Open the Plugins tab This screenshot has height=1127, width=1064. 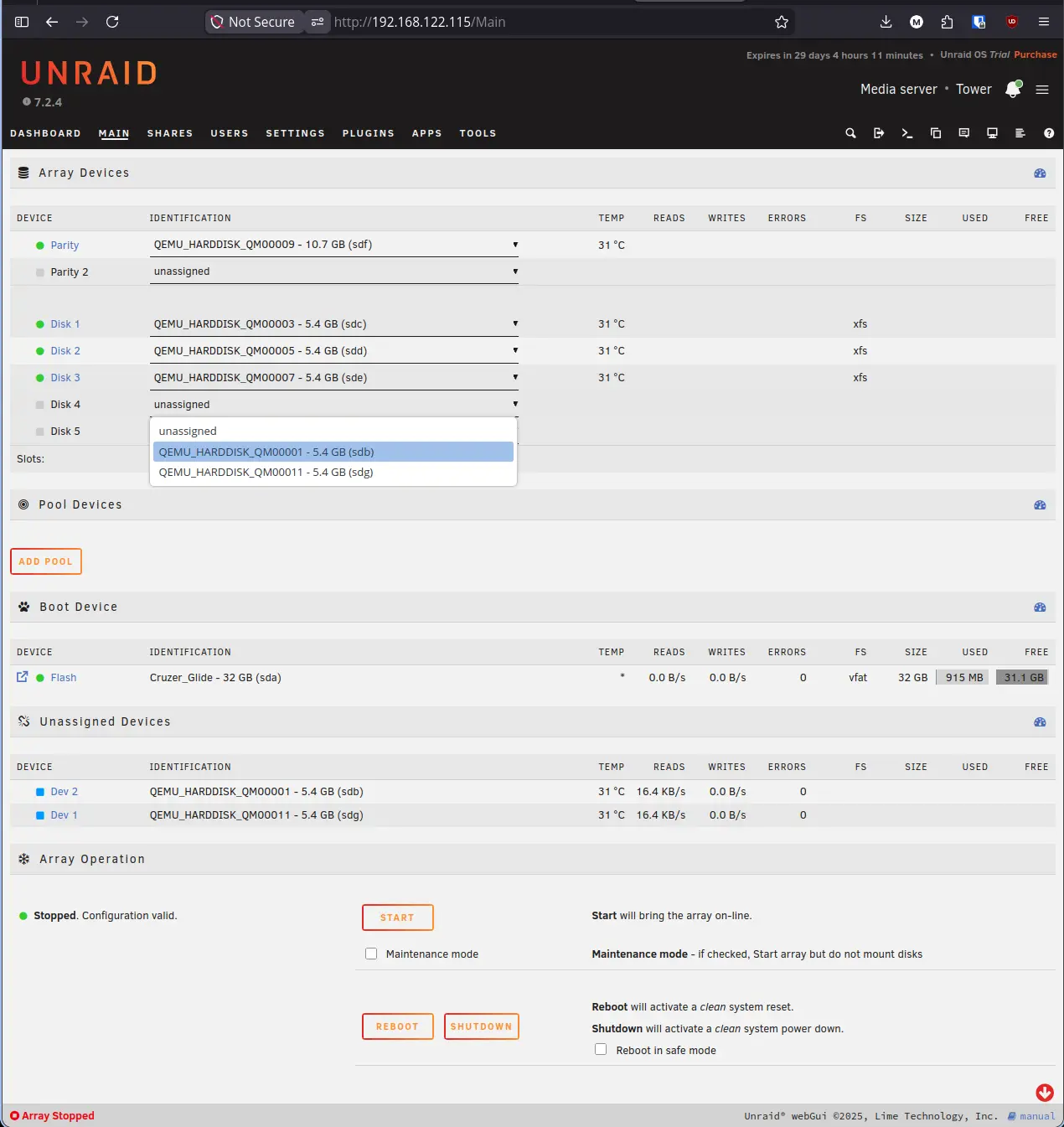(x=368, y=133)
